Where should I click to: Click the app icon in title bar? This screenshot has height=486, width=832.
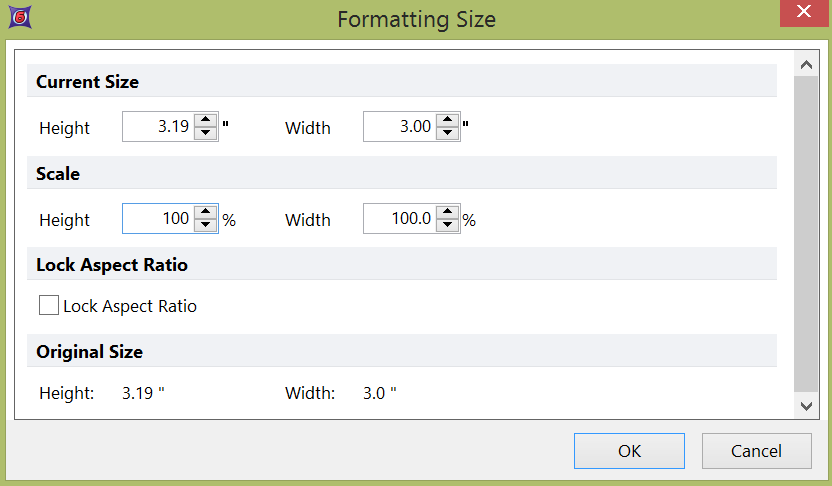pyautogui.click(x=18, y=18)
